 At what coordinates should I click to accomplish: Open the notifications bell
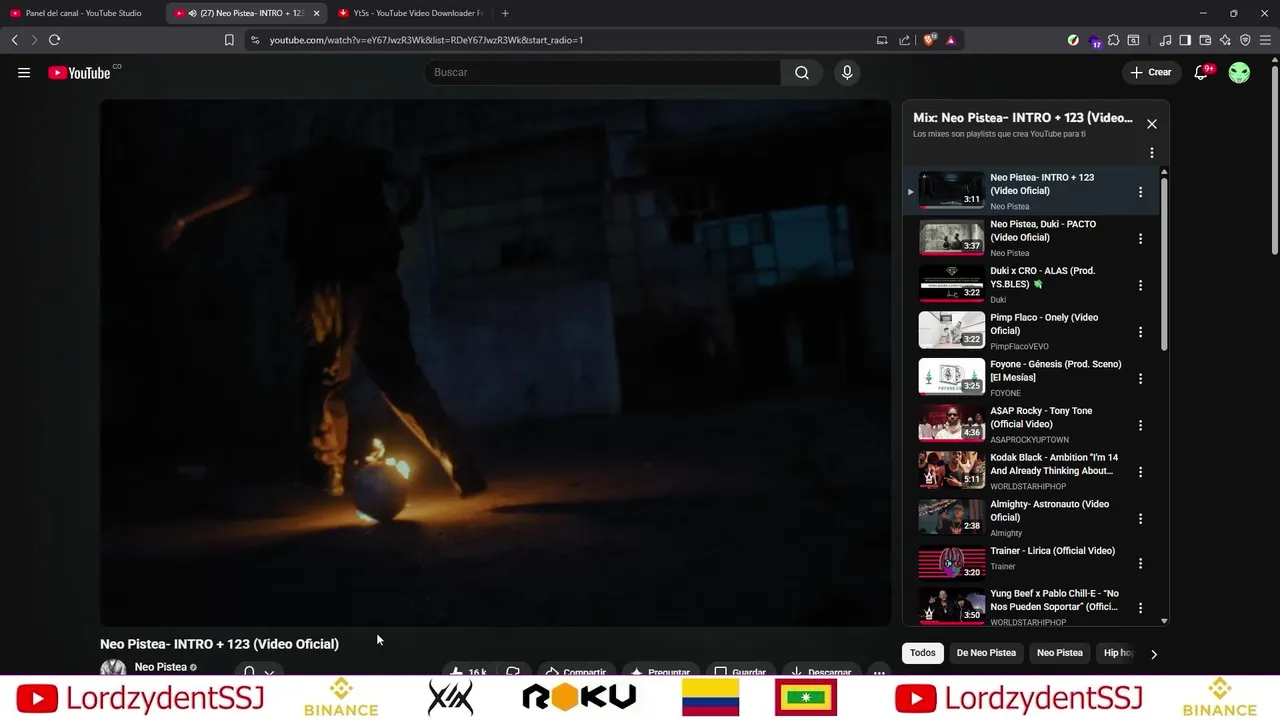1201,72
